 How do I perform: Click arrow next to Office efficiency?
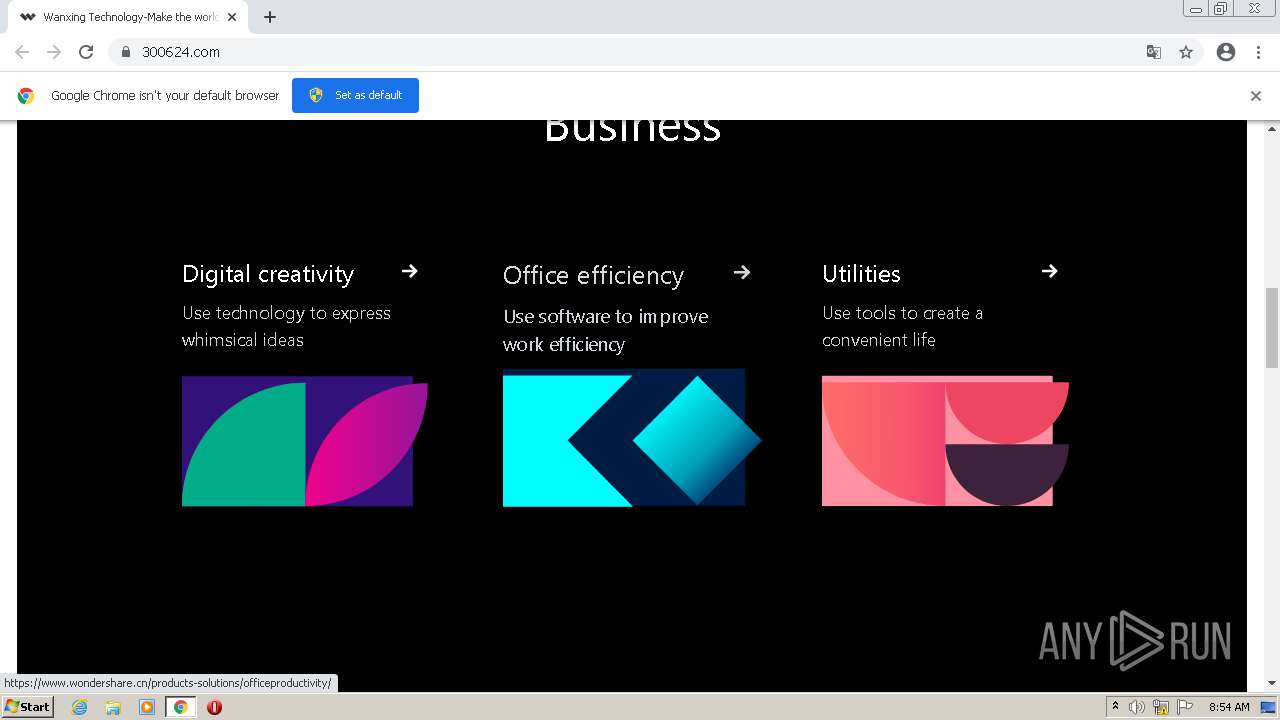[742, 272]
